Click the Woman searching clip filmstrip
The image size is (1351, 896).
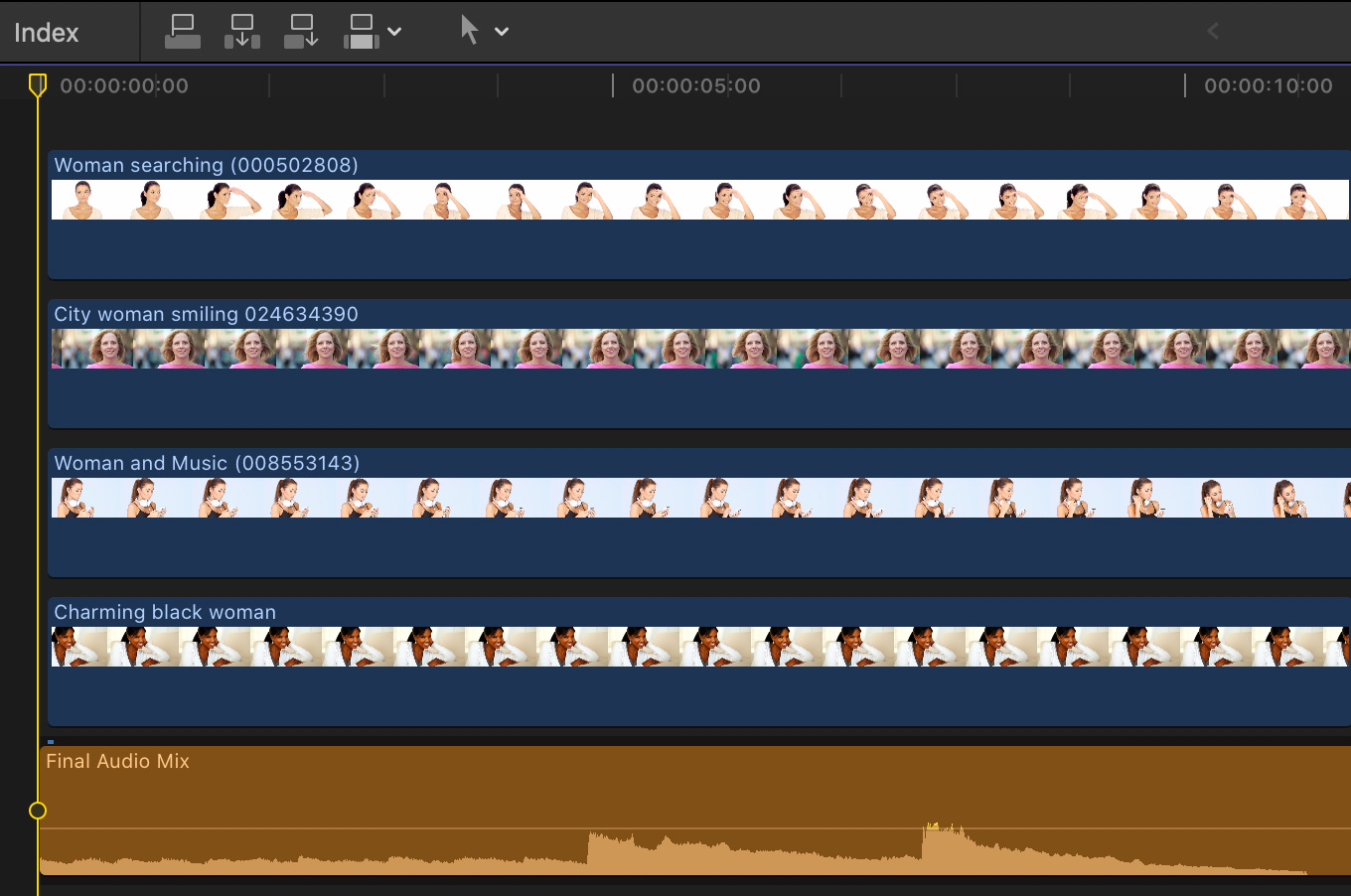click(700, 200)
